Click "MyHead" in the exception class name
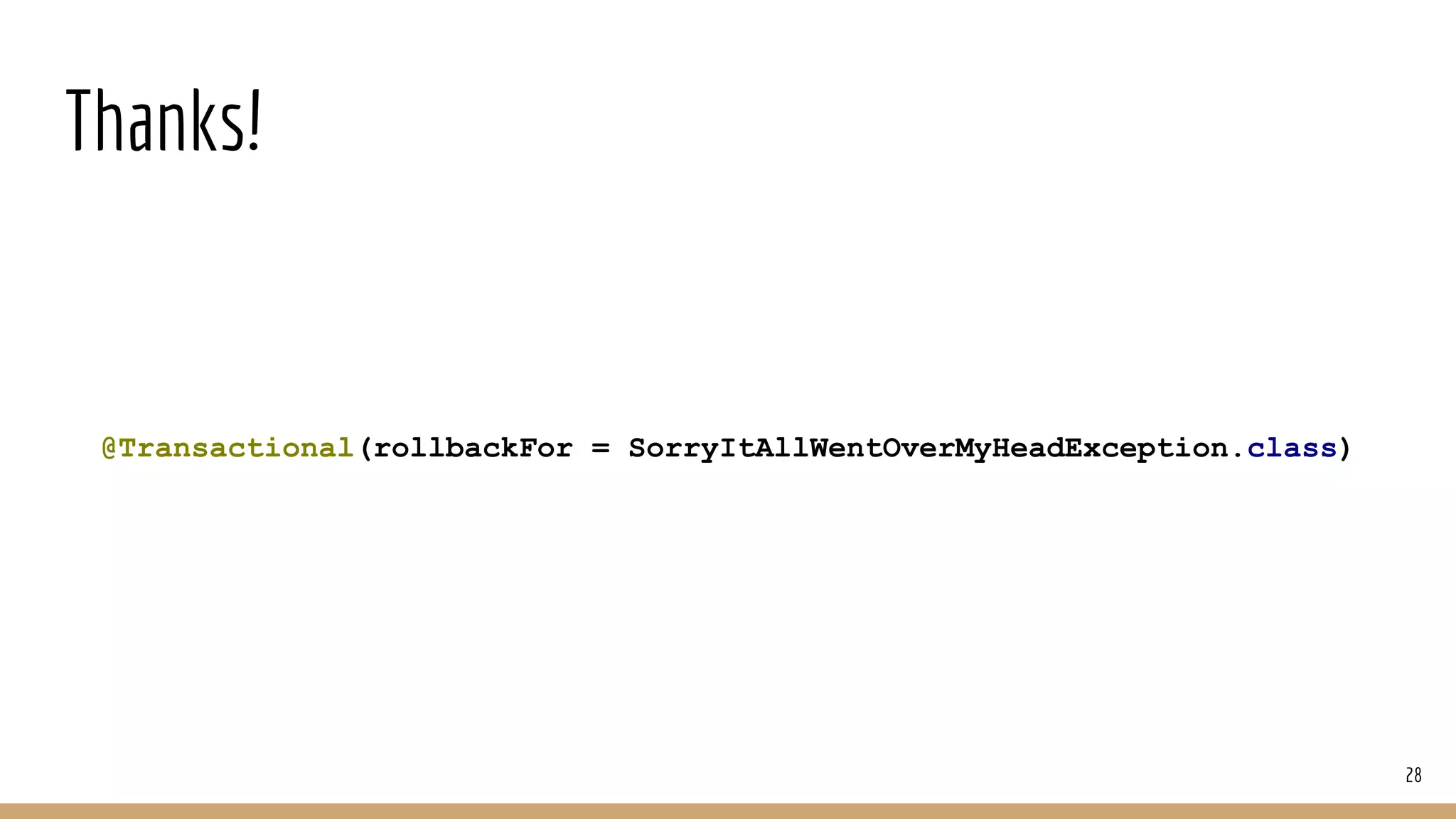 [x=1010, y=449]
